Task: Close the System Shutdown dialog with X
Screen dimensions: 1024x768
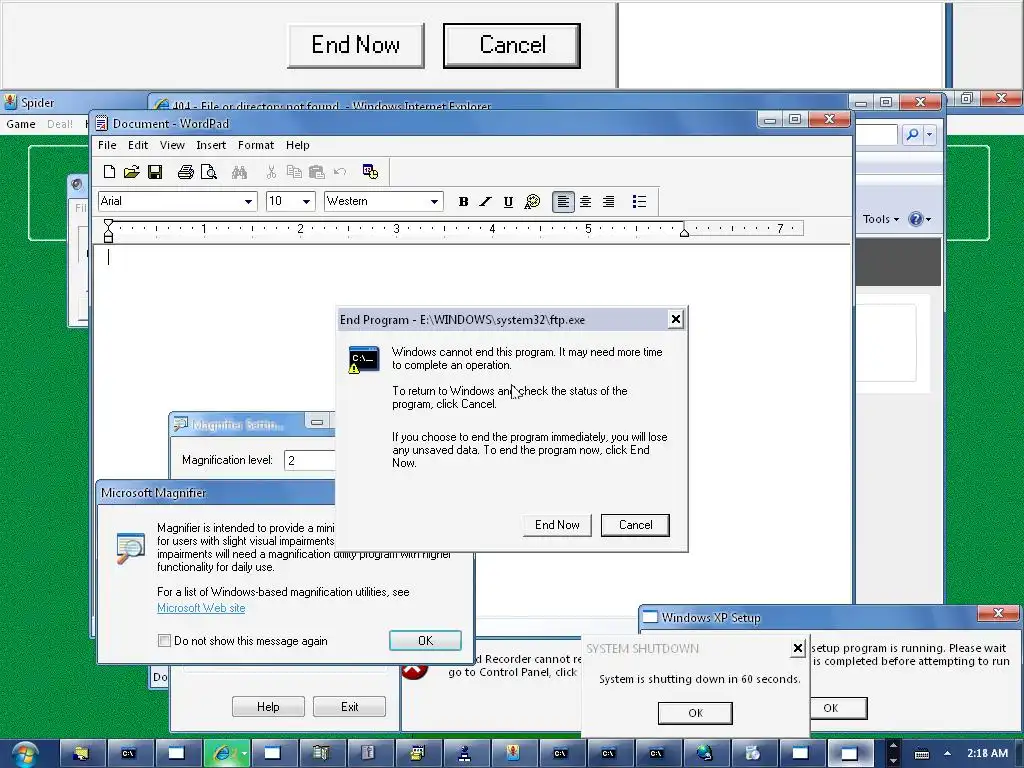Action: click(x=797, y=648)
